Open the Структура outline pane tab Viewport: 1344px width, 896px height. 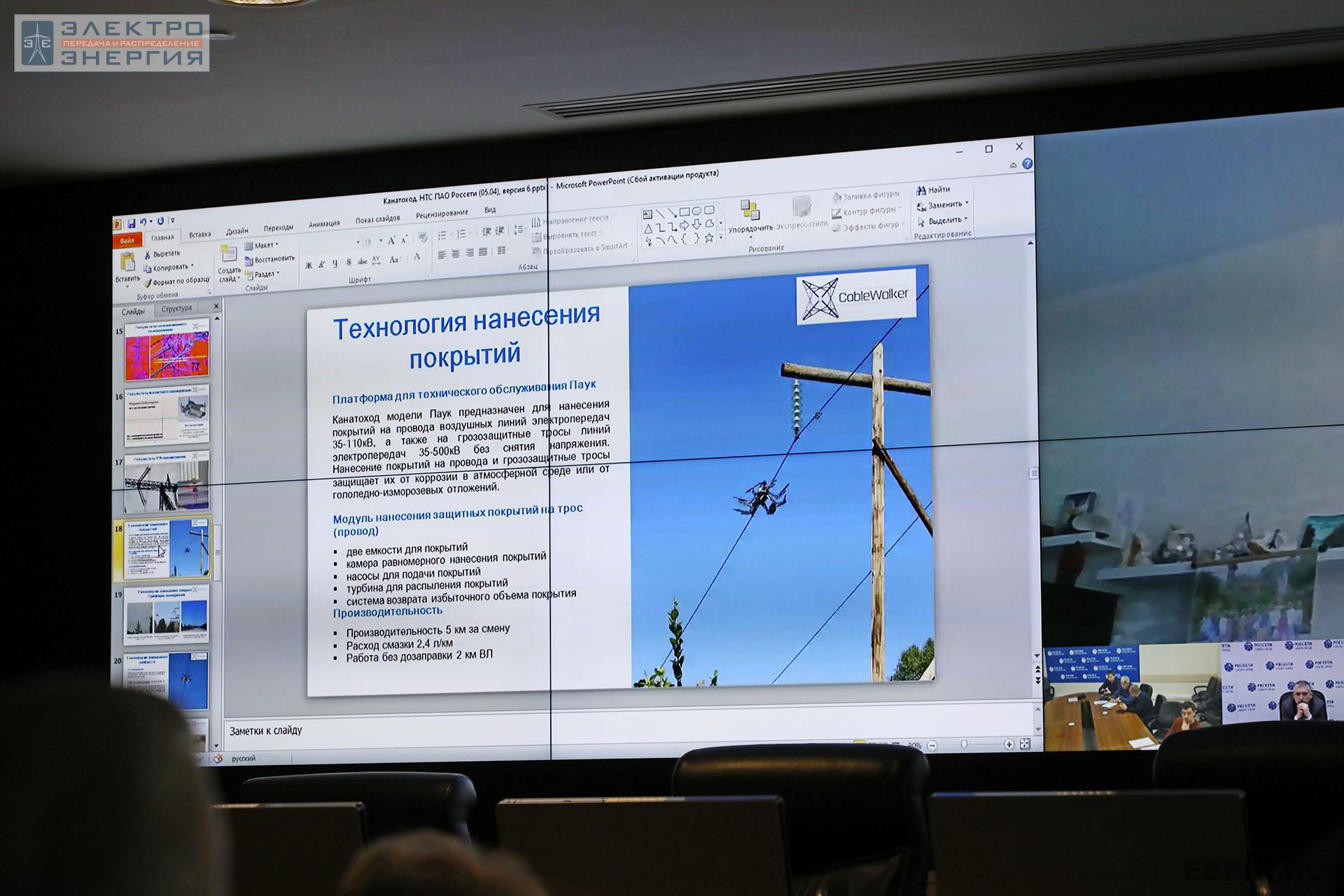[176, 309]
